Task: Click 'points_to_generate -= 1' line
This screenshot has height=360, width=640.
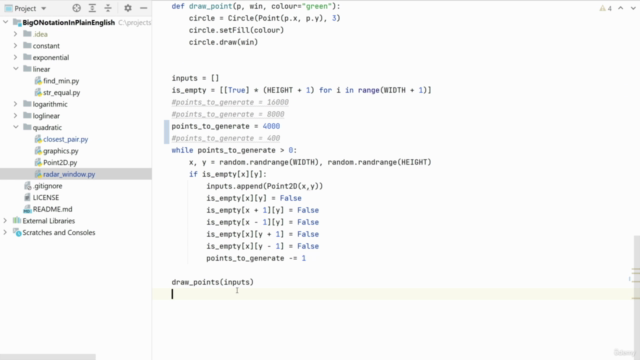Action: click(x=256, y=258)
